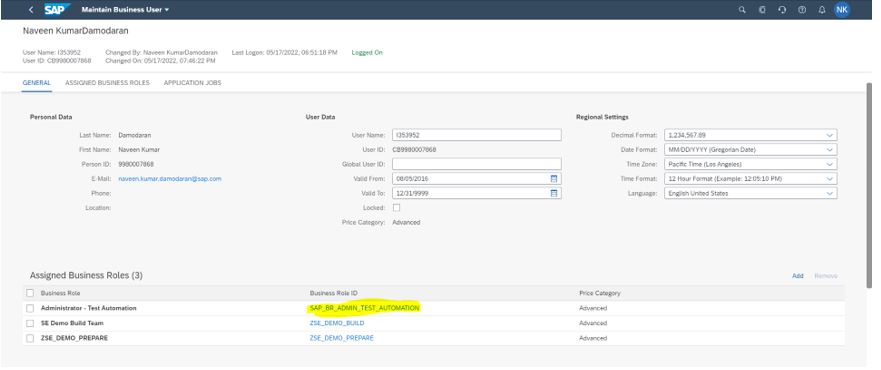Image resolution: width=881 pixels, height=370 pixels.
Task: Click User ID value CB9980007868 in User Data
Action: click(414, 149)
